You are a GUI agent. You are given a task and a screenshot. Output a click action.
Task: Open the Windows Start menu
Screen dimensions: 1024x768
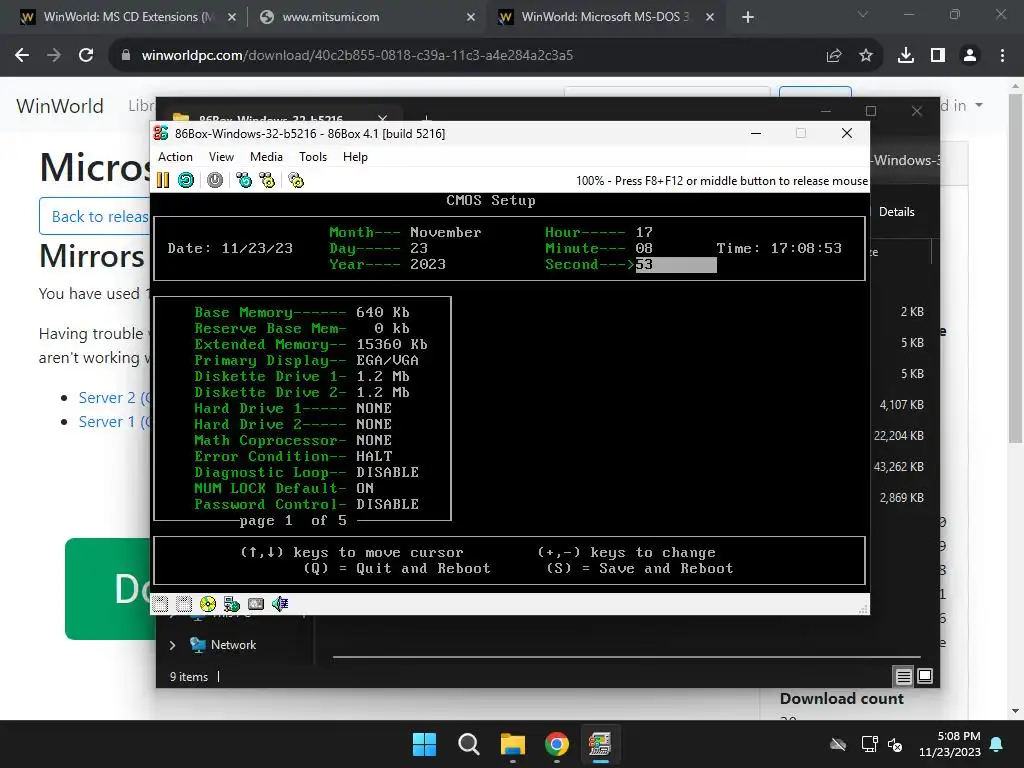(424, 744)
